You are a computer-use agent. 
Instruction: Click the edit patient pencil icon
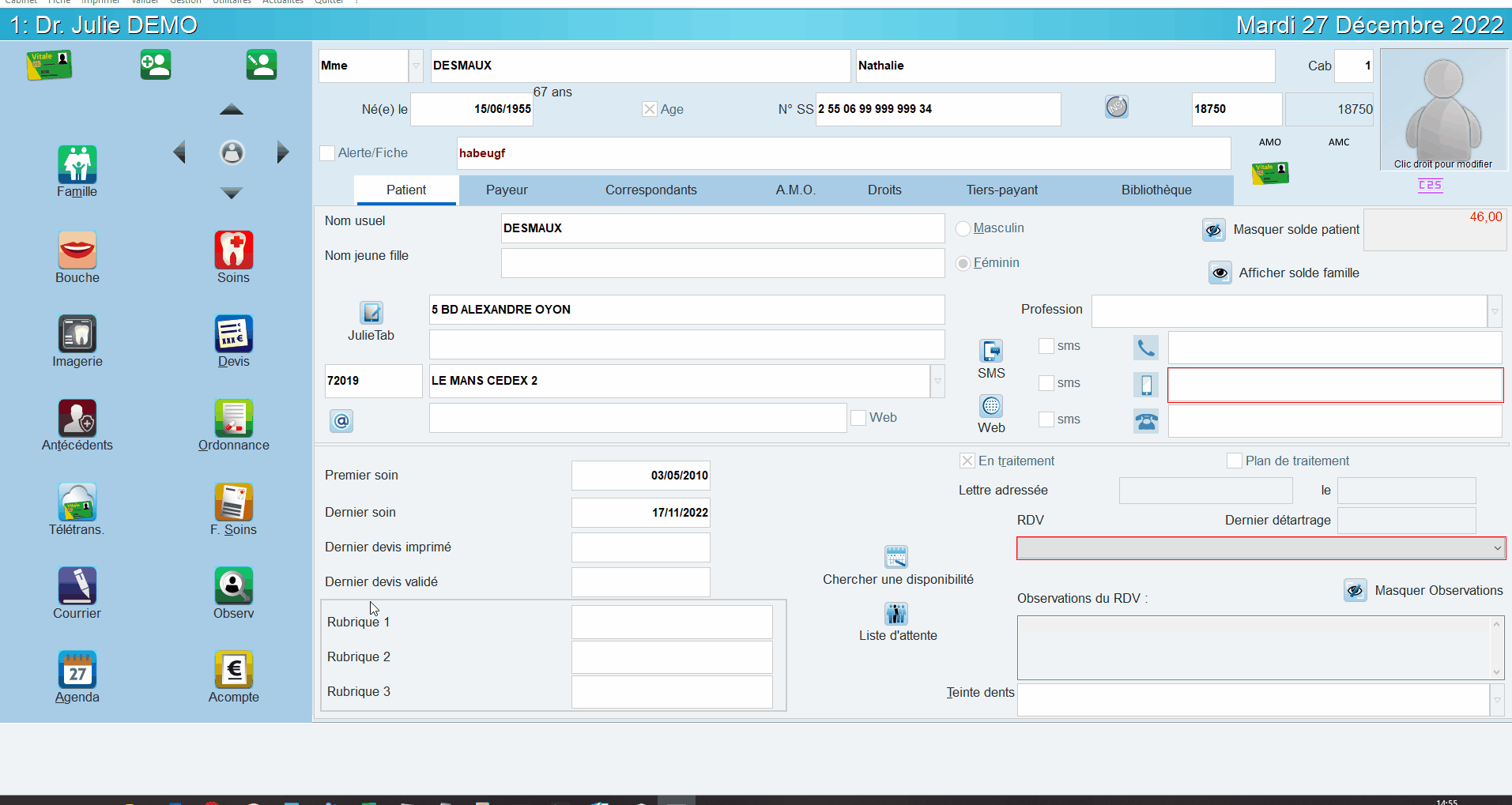[261, 65]
